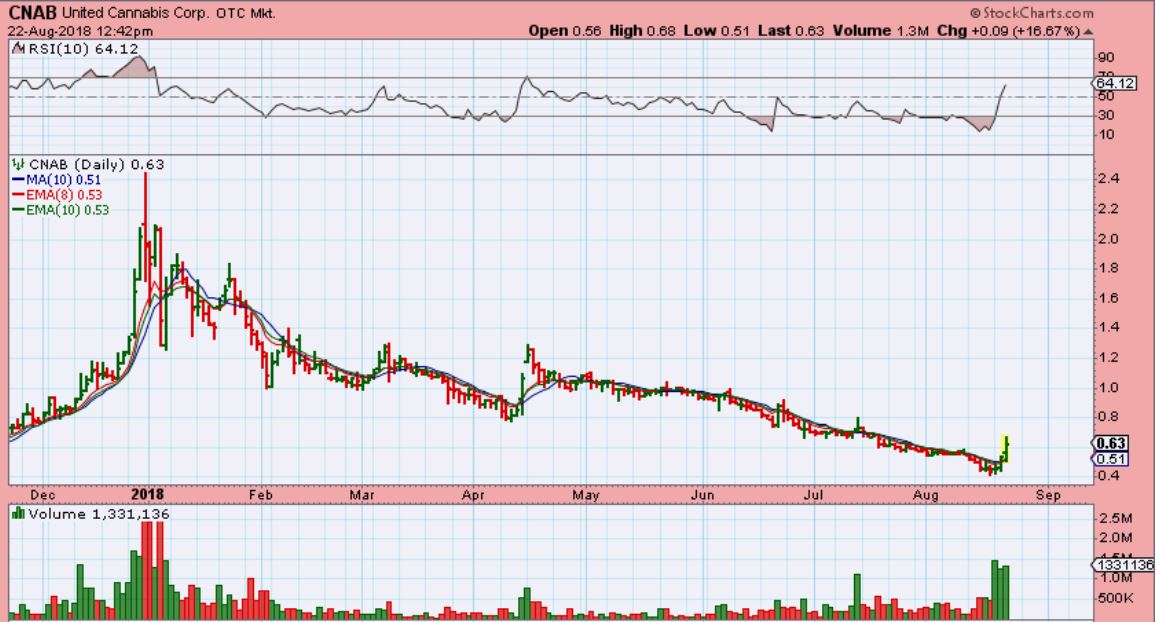1157x622 pixels.
Task: Click the RSI axis label 90
Action: (1105, 58)
